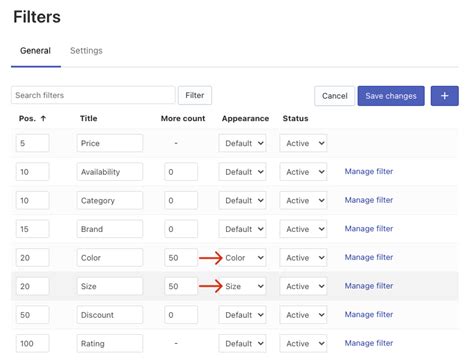Viewport: 474px width, 364px height.
Task: Click position field for Size row
Action: click(32, 286)
